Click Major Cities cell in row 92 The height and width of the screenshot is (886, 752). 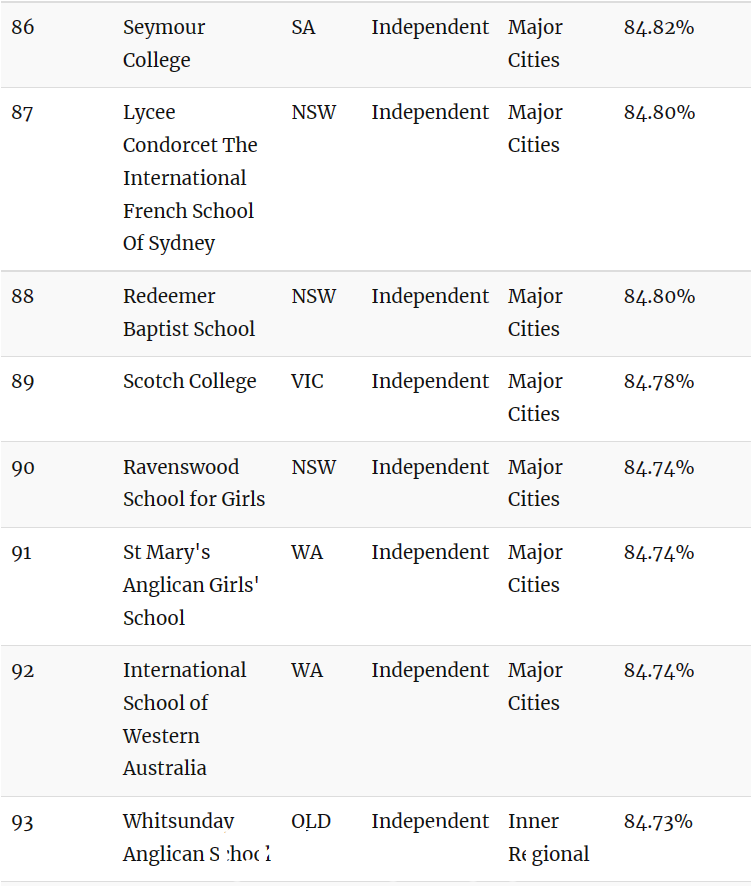[535, 687]
